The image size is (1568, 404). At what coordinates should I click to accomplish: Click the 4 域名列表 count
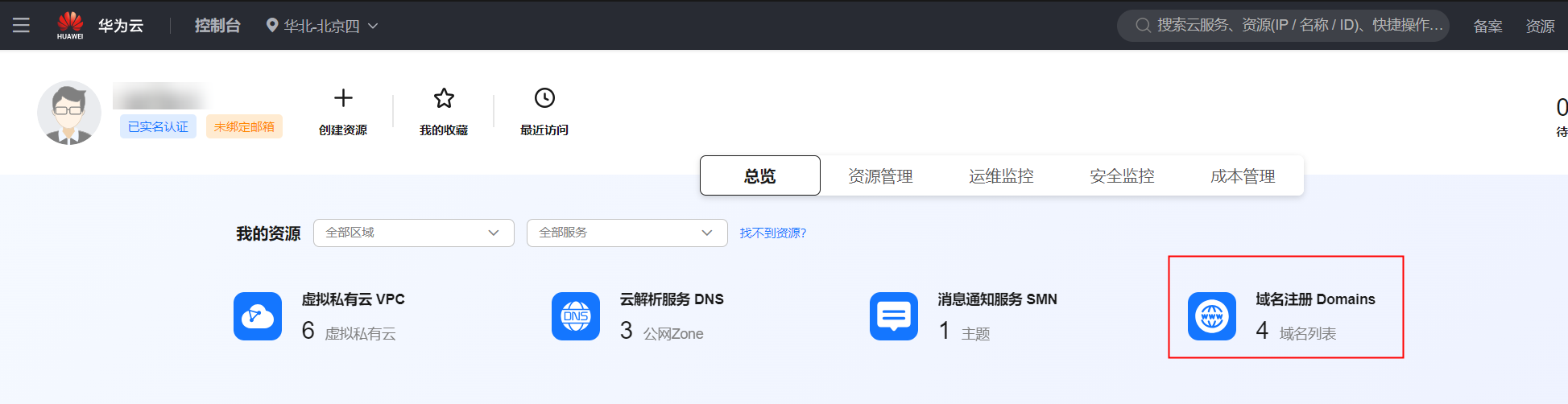[x=1296, y=331]
